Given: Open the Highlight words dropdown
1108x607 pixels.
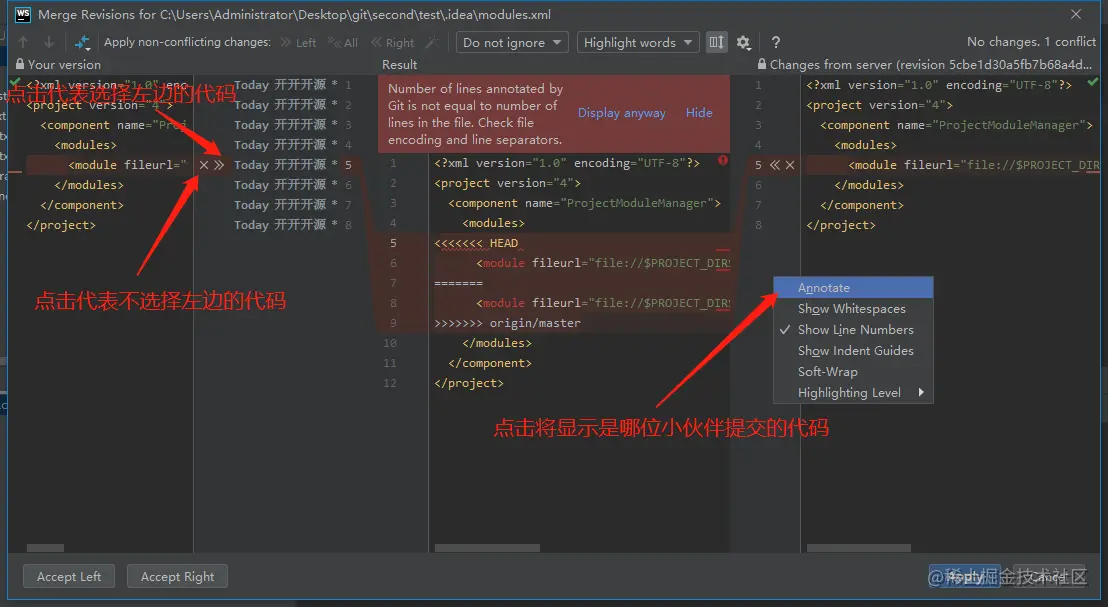Looking at the screenshot, I should tap(637, 42).
